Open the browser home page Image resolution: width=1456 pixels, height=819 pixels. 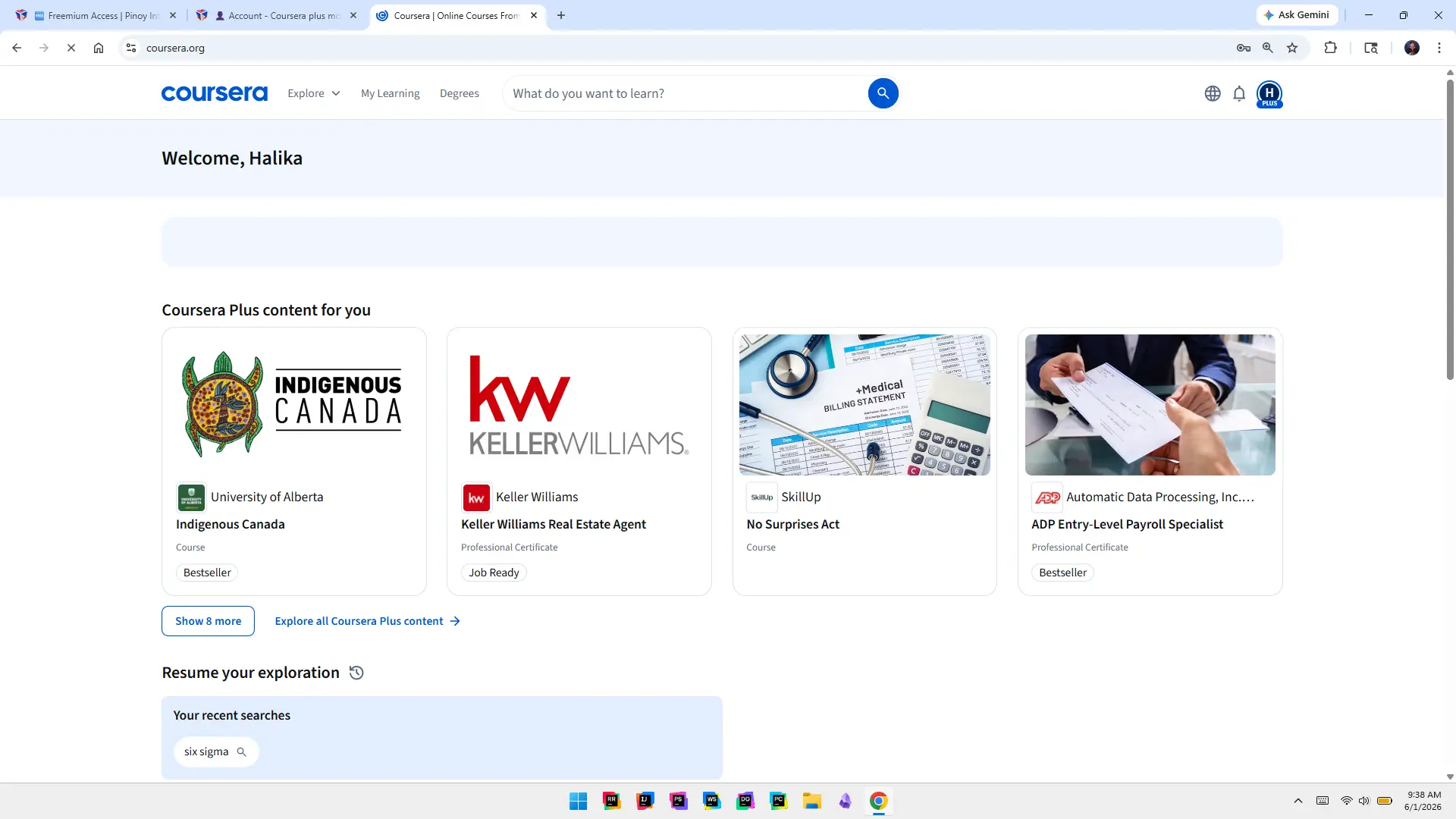point(99,48)
